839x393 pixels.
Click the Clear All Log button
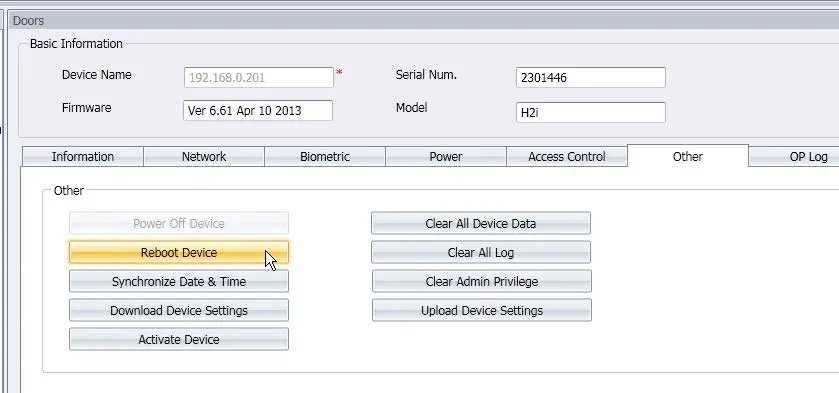[481, 252]
